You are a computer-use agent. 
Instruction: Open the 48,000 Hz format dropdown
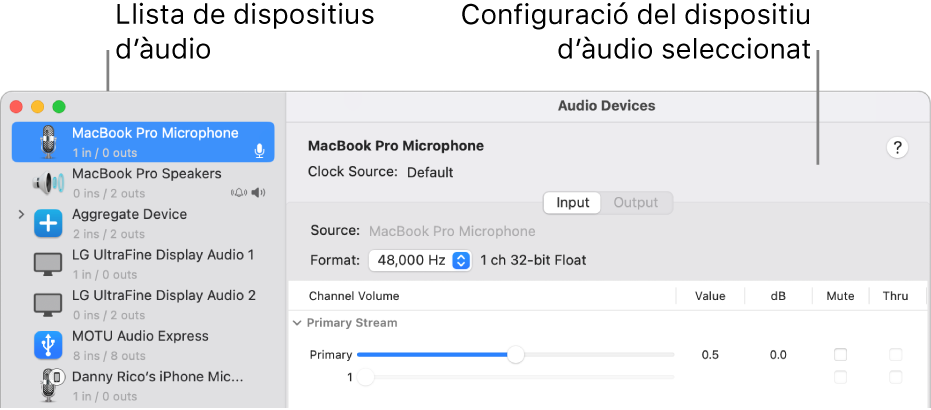420,260
